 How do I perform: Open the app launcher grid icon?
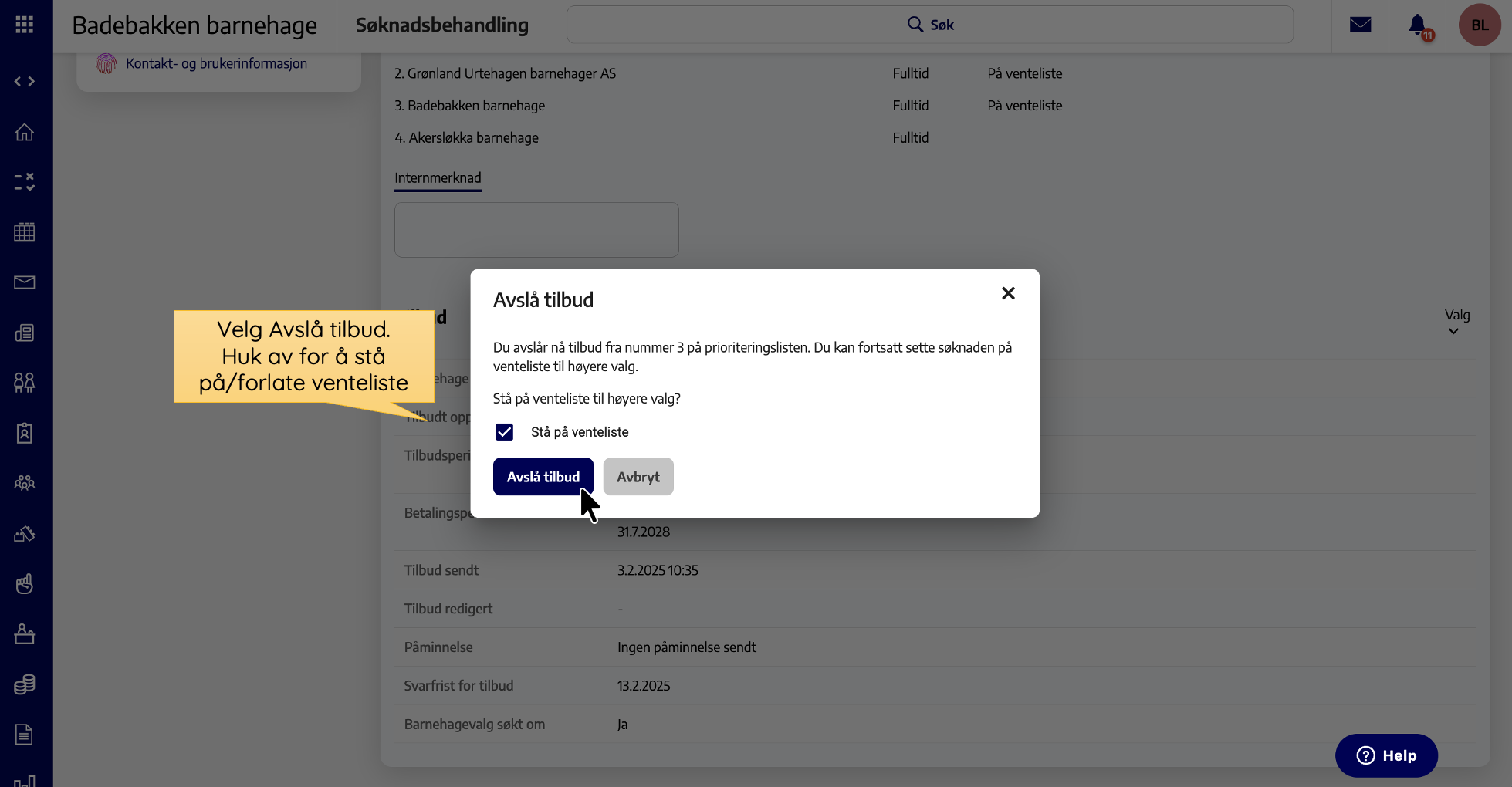click(x=25, y=25)
